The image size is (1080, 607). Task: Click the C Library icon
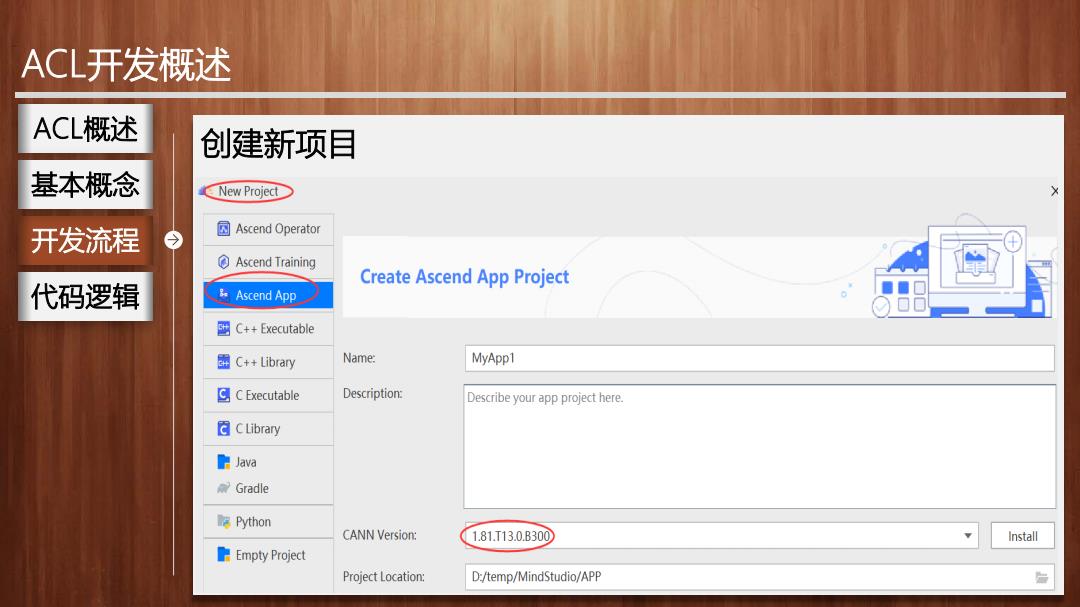223,429
